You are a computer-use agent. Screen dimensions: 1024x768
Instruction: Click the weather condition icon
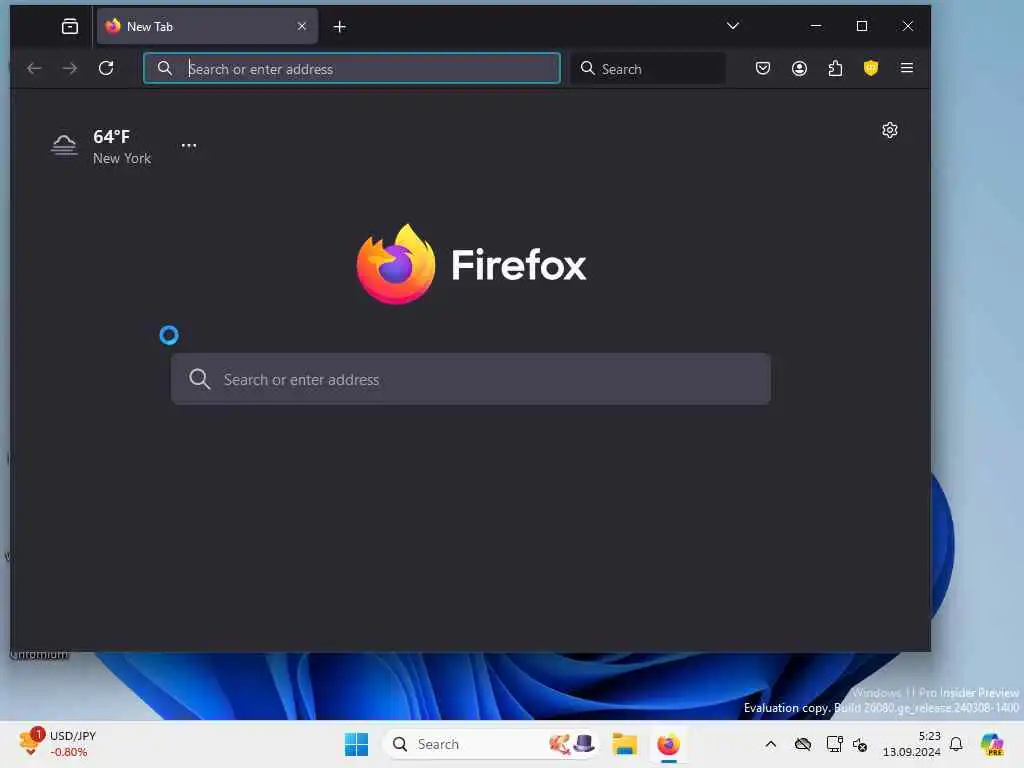(64, 144)
